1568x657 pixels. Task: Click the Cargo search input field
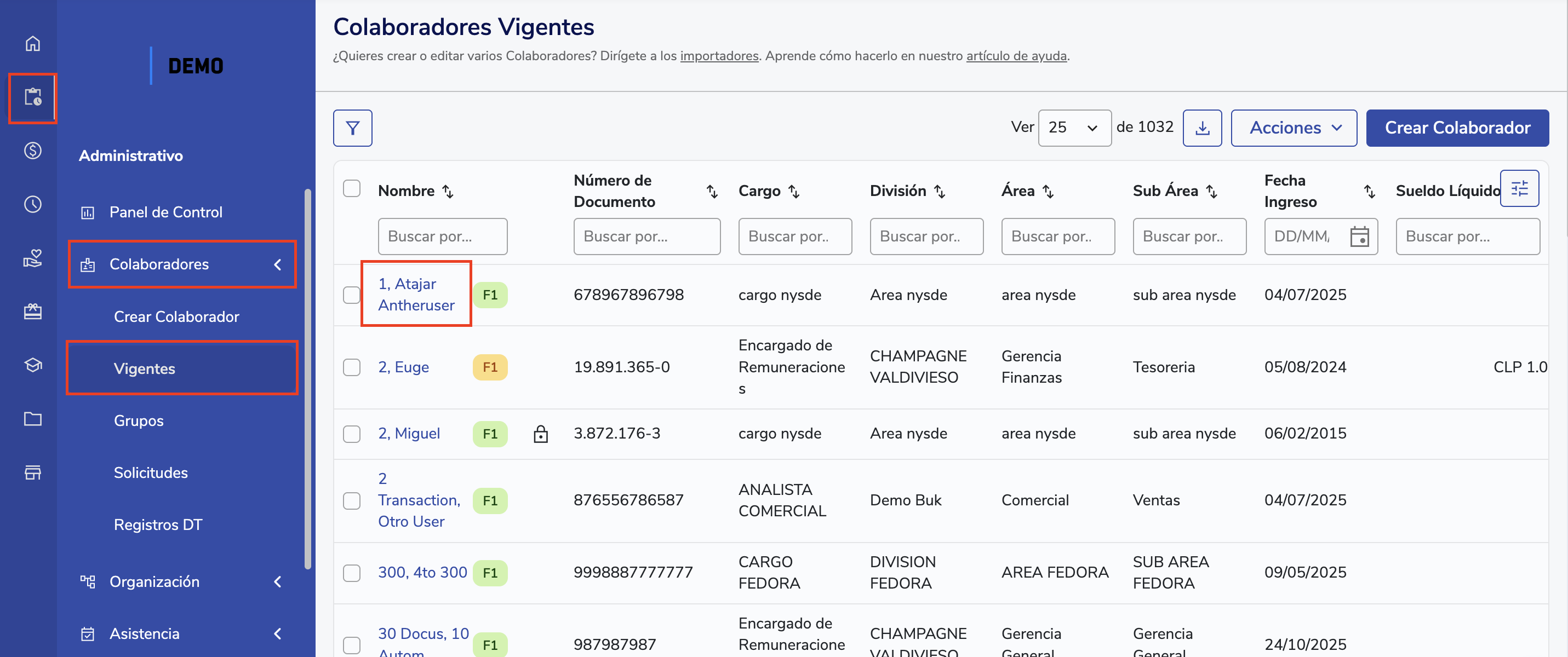[x=794, y=237]
